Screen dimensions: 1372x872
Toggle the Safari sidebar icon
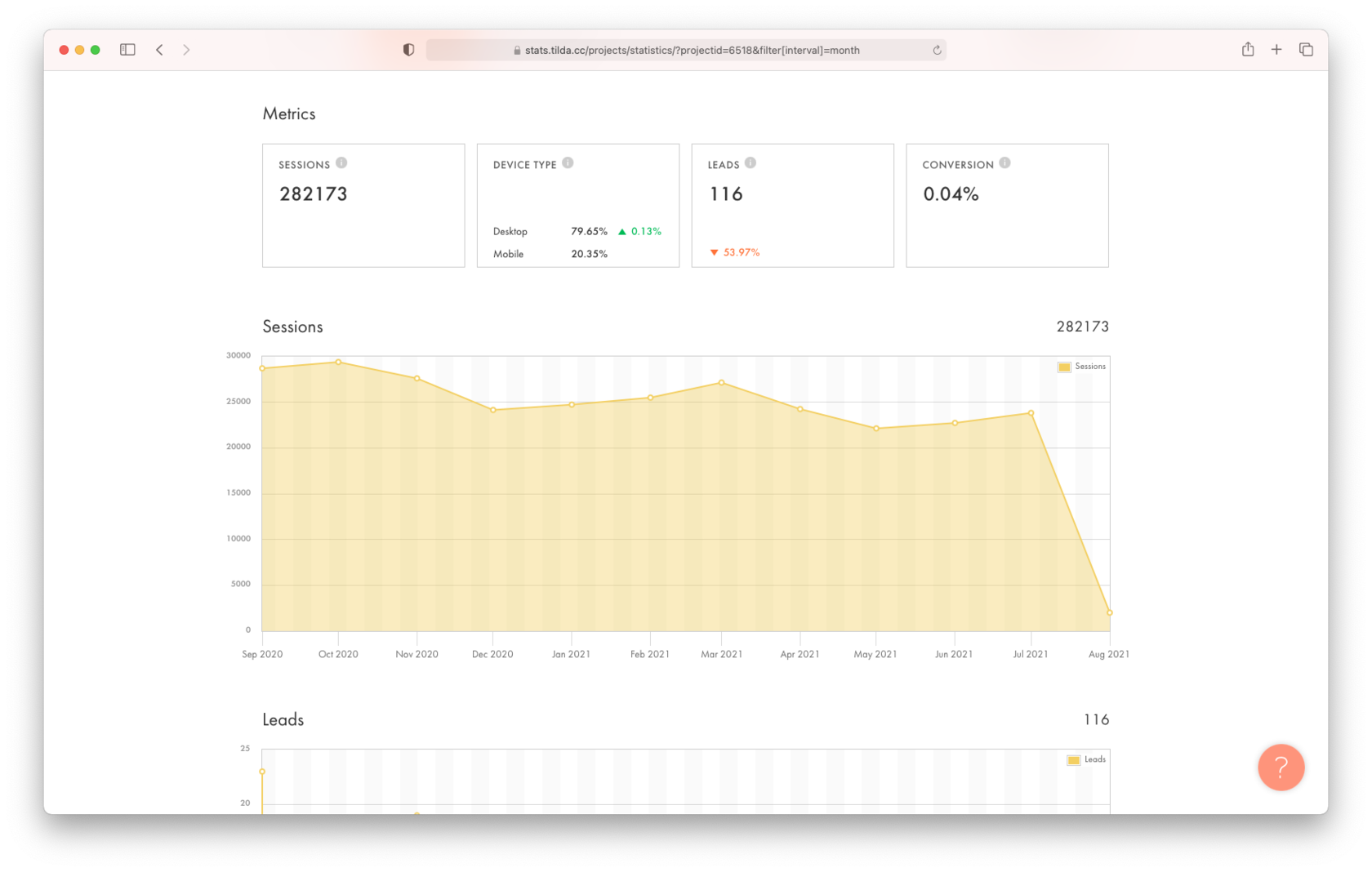coord(127,50)
